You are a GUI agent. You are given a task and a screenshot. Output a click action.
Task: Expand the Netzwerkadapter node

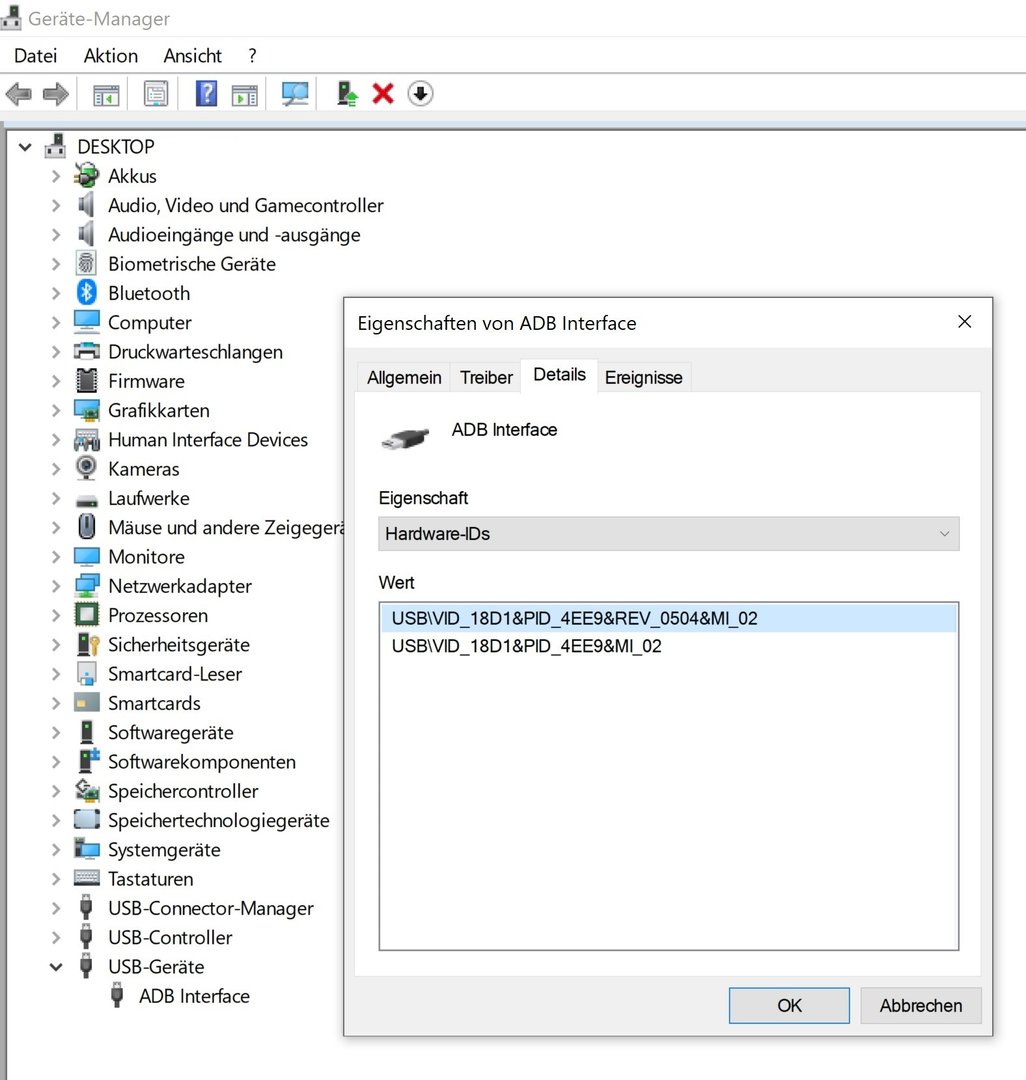coord(56,586)
